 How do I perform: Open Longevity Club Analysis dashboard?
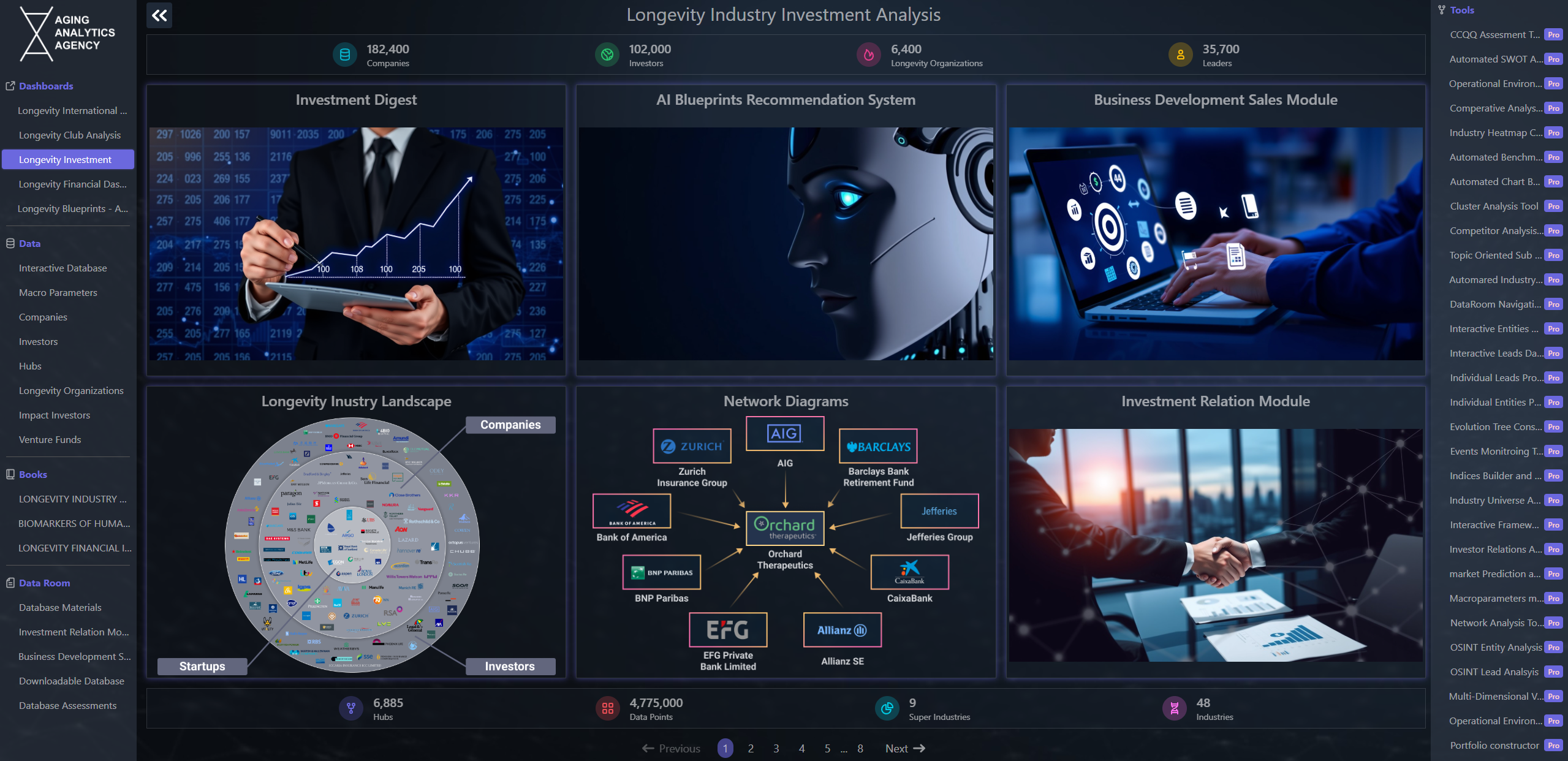(x=69, y=135)
